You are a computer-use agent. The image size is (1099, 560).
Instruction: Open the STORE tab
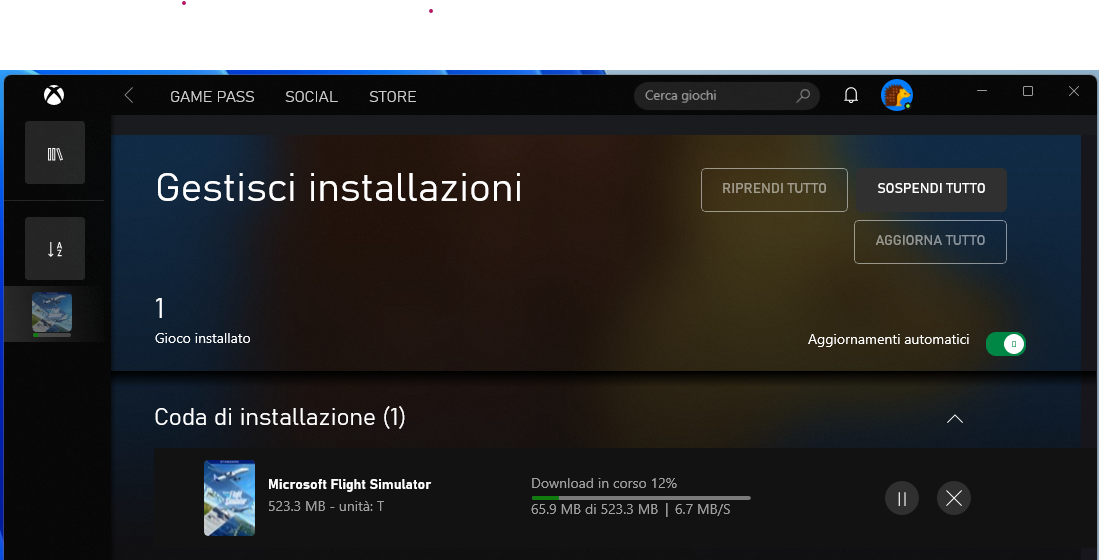[x=392, y=97]
